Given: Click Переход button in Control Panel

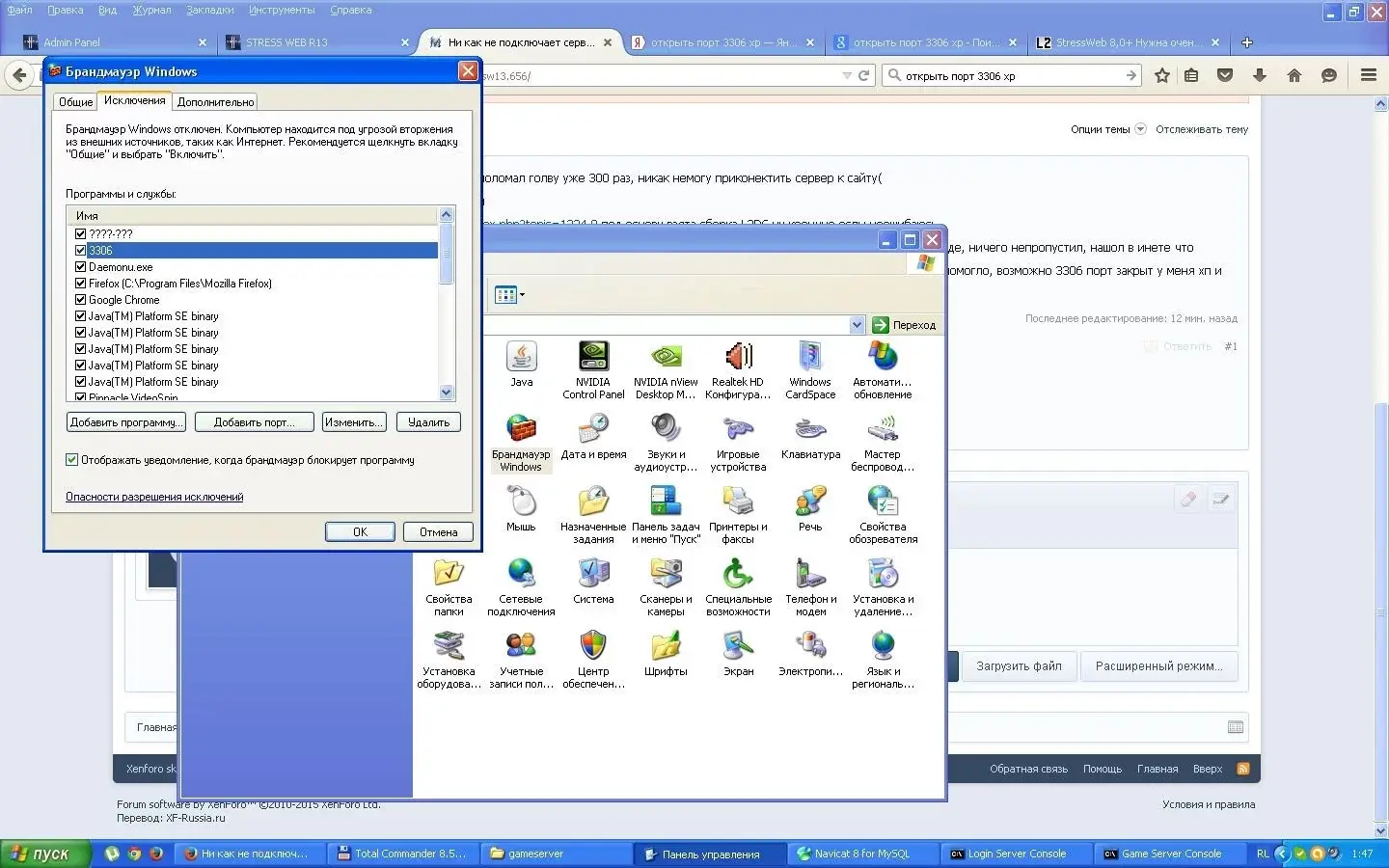Looking at the screenshot, I should click(905, 325).
